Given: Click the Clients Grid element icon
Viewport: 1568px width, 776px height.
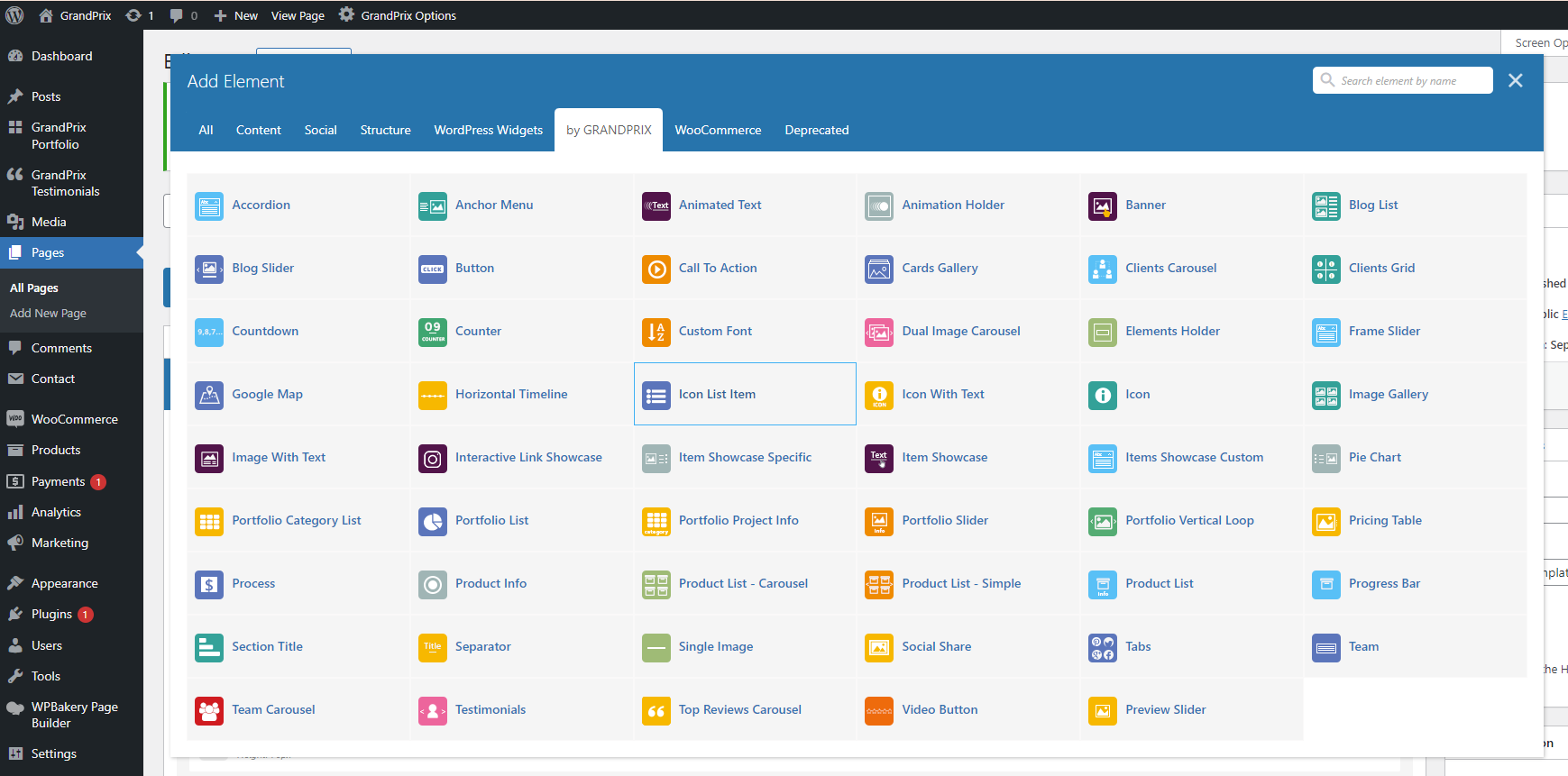Looking at the screenshot, I should point(1326,269).
